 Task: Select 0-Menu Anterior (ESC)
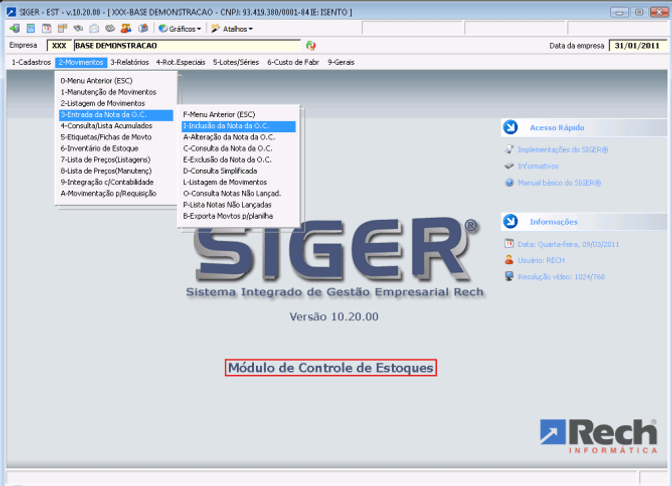[x=116, y=81]
